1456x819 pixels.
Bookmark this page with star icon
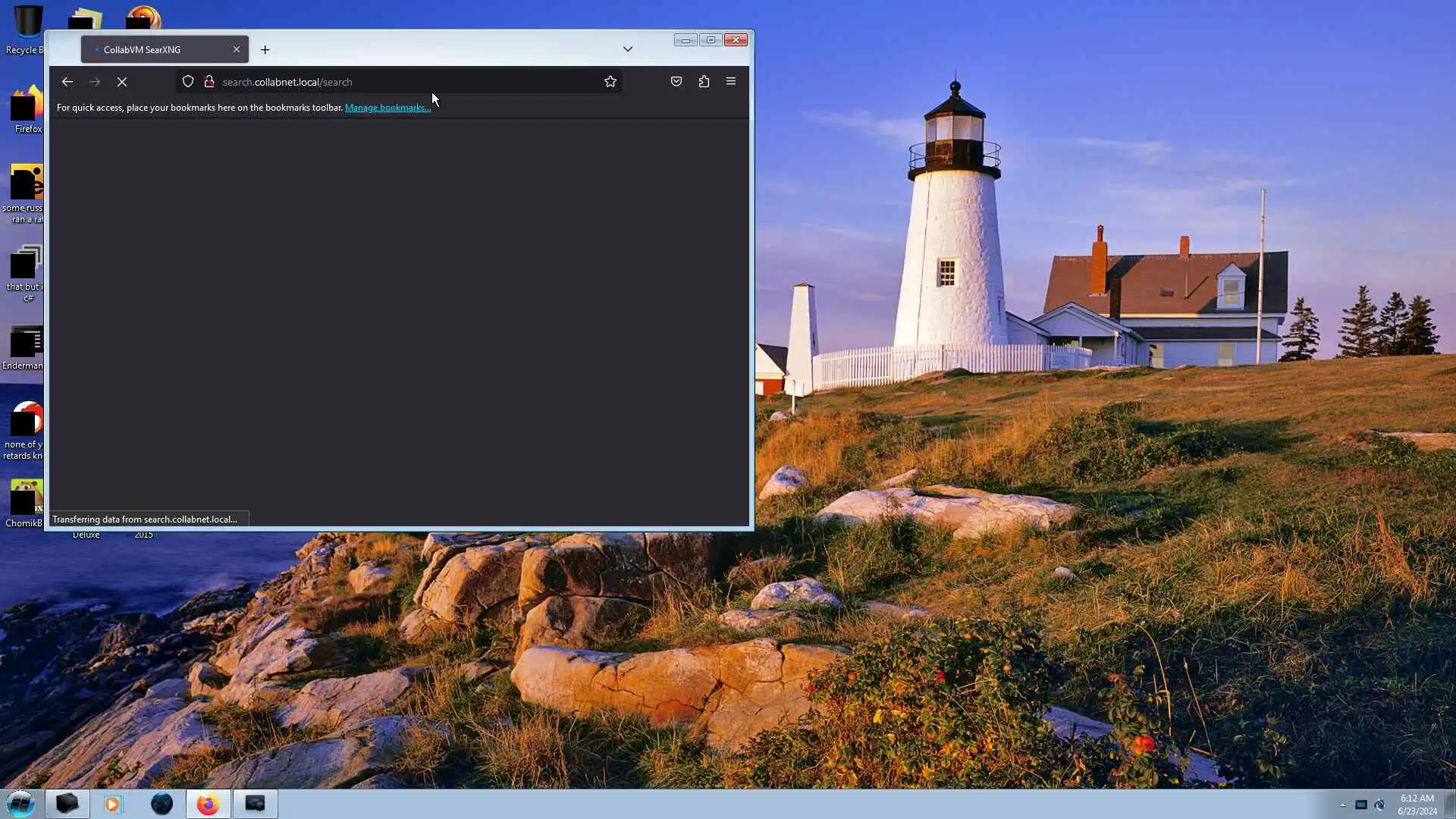coord(610,82)
